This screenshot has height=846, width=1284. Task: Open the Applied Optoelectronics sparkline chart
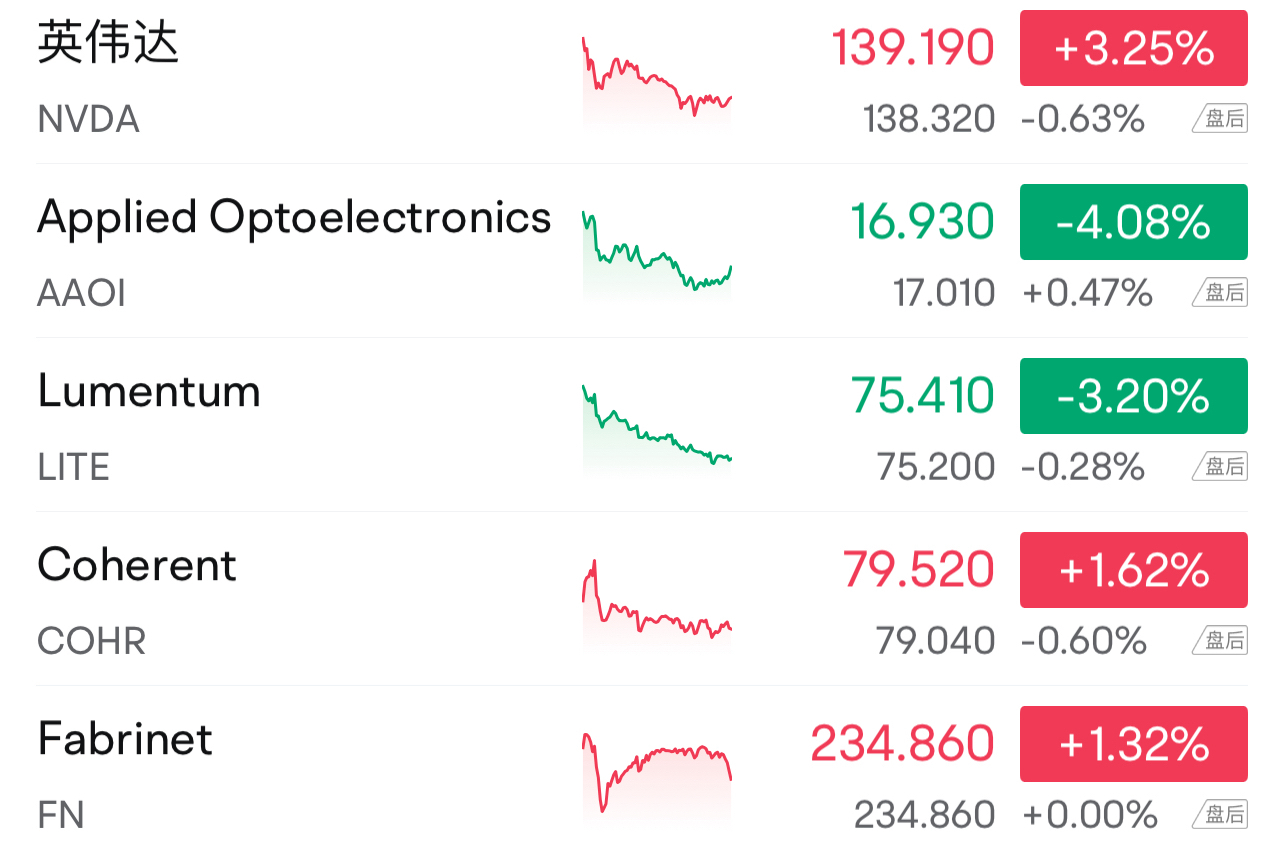(657, 254)
